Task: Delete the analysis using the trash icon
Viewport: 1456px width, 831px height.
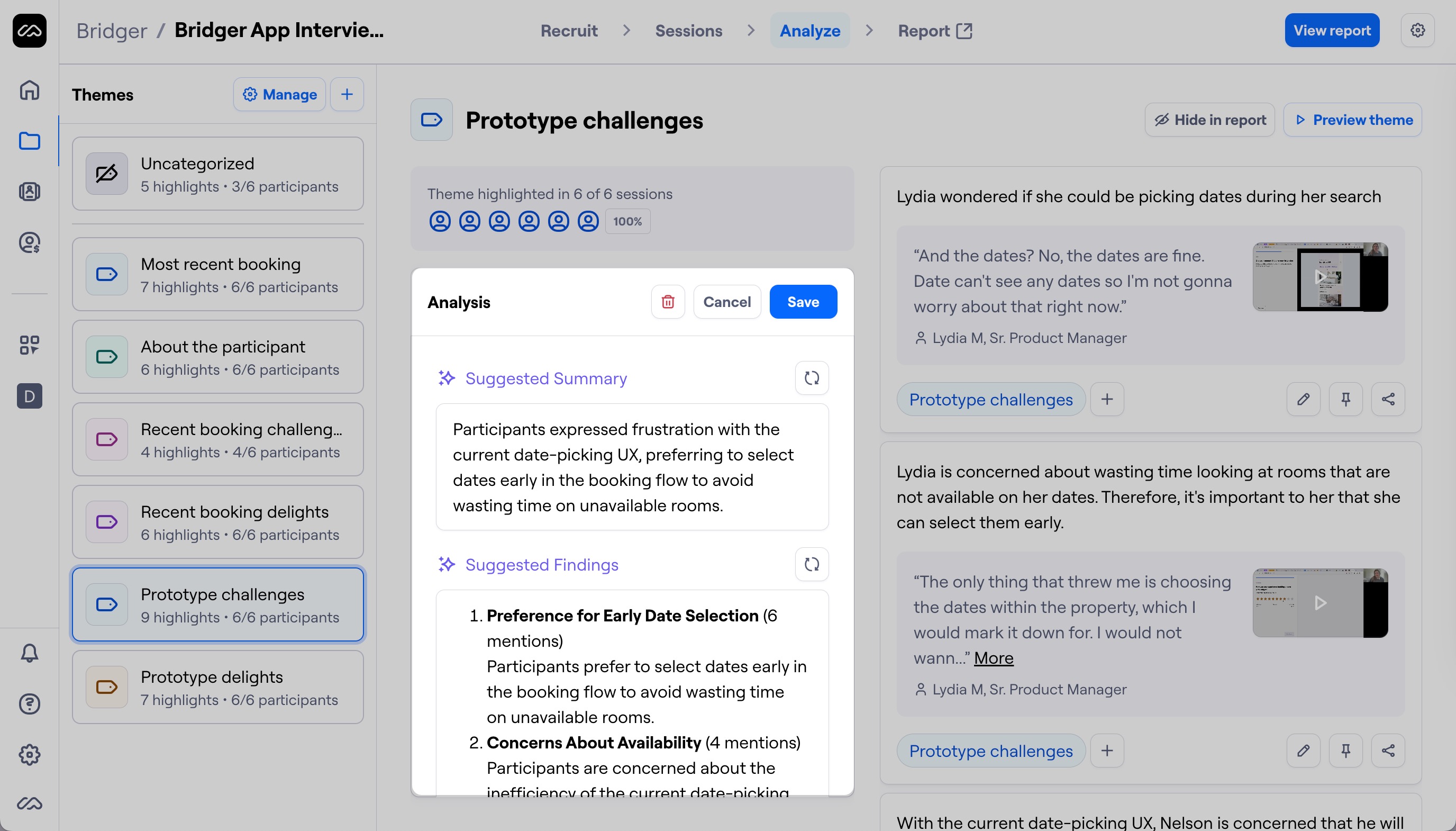Action: point(667,301)
